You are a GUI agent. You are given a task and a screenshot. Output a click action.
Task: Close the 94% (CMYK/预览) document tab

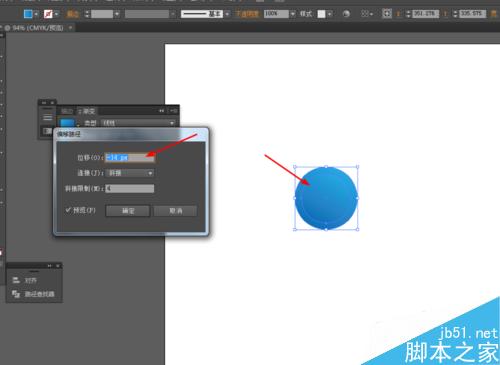click(x=70, y=28)
